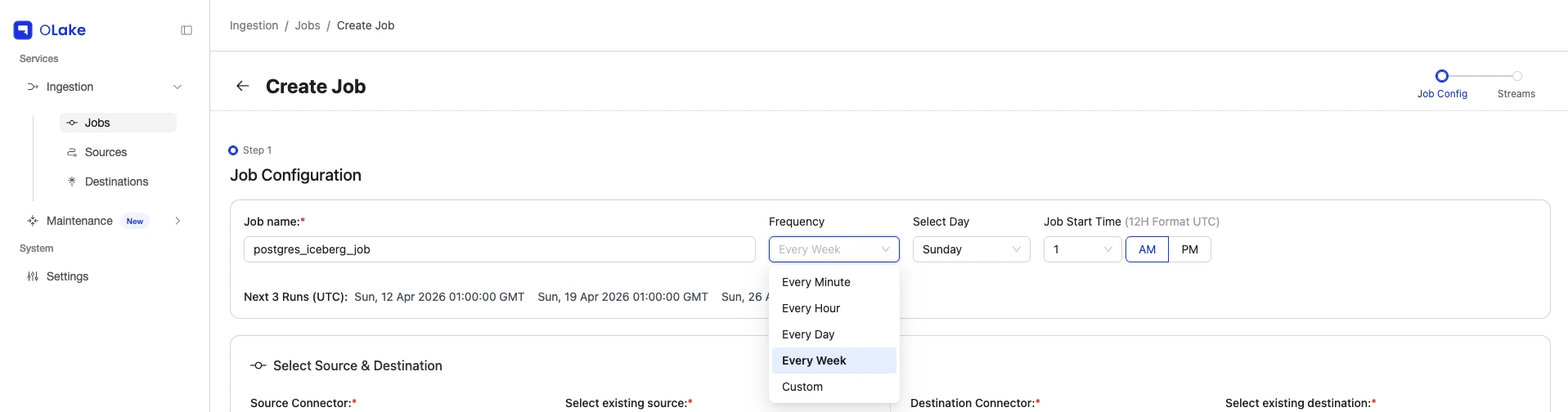This screenshot has height=412, width=1568.
Task: Click the Maintenance sparkle icon
Action: pyautogui.click(x=33, y=221)
